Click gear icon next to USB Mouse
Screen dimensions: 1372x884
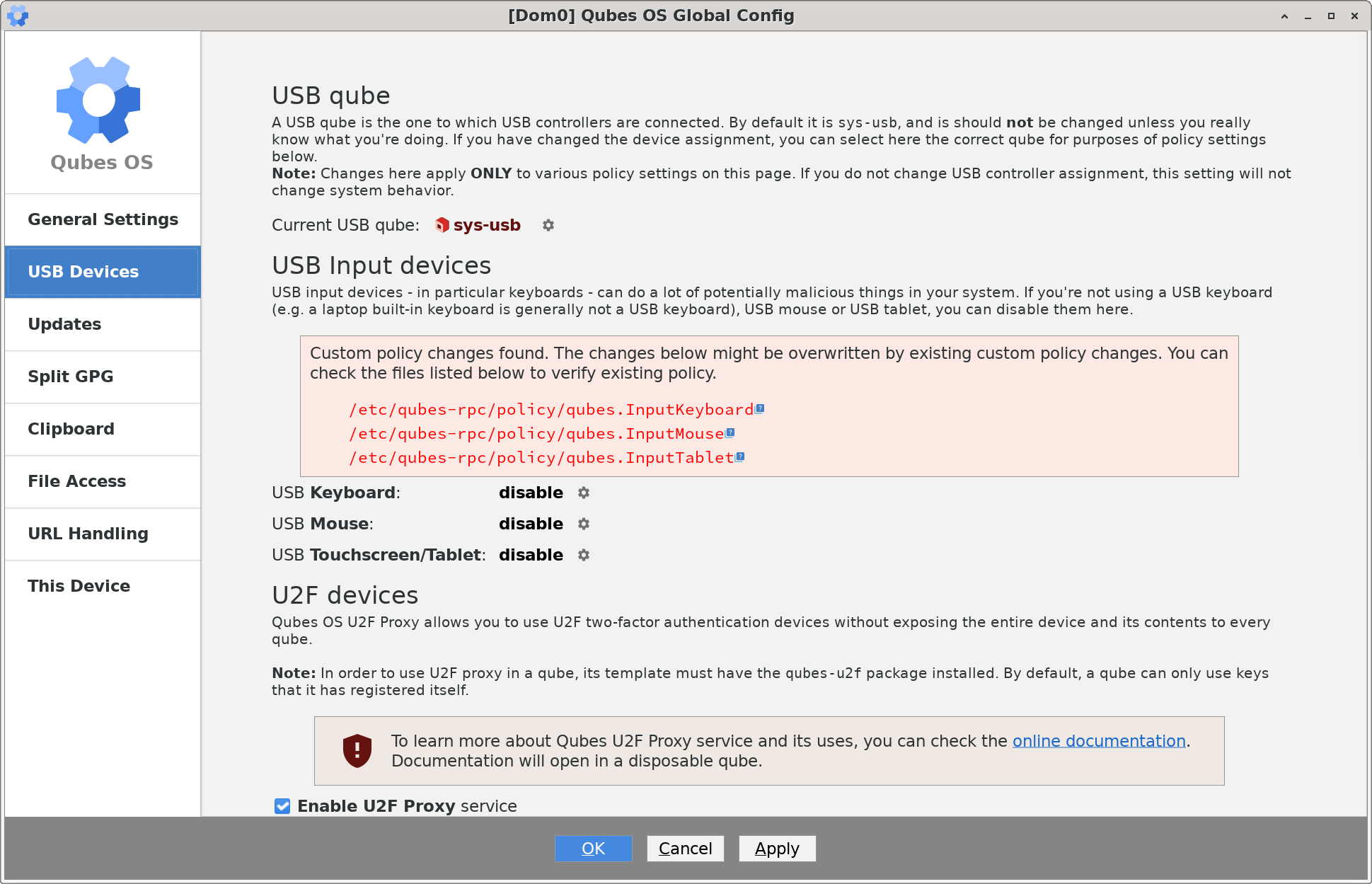click(584, 524)
